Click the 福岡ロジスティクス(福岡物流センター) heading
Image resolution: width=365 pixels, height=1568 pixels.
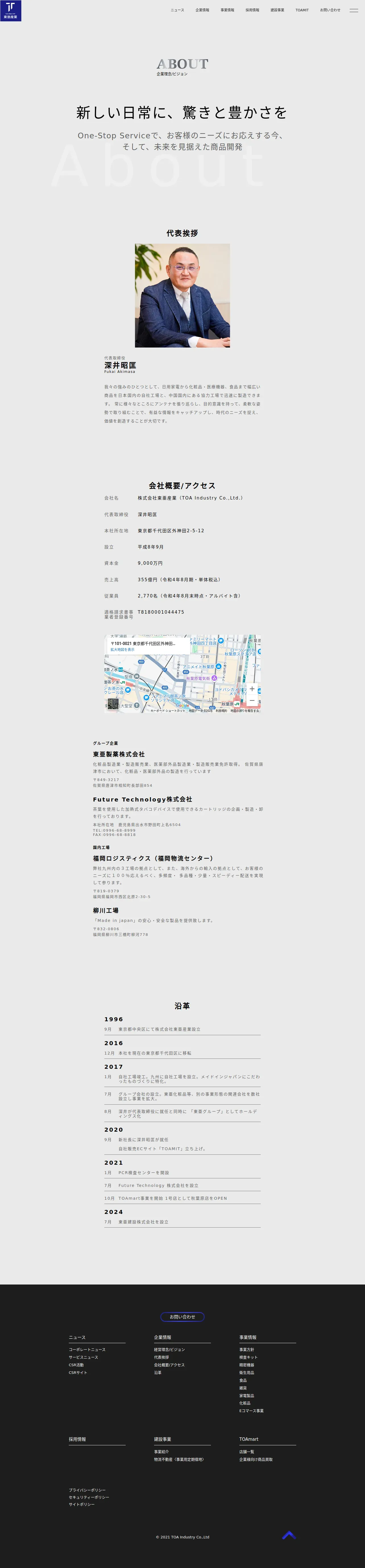[153, 858]
